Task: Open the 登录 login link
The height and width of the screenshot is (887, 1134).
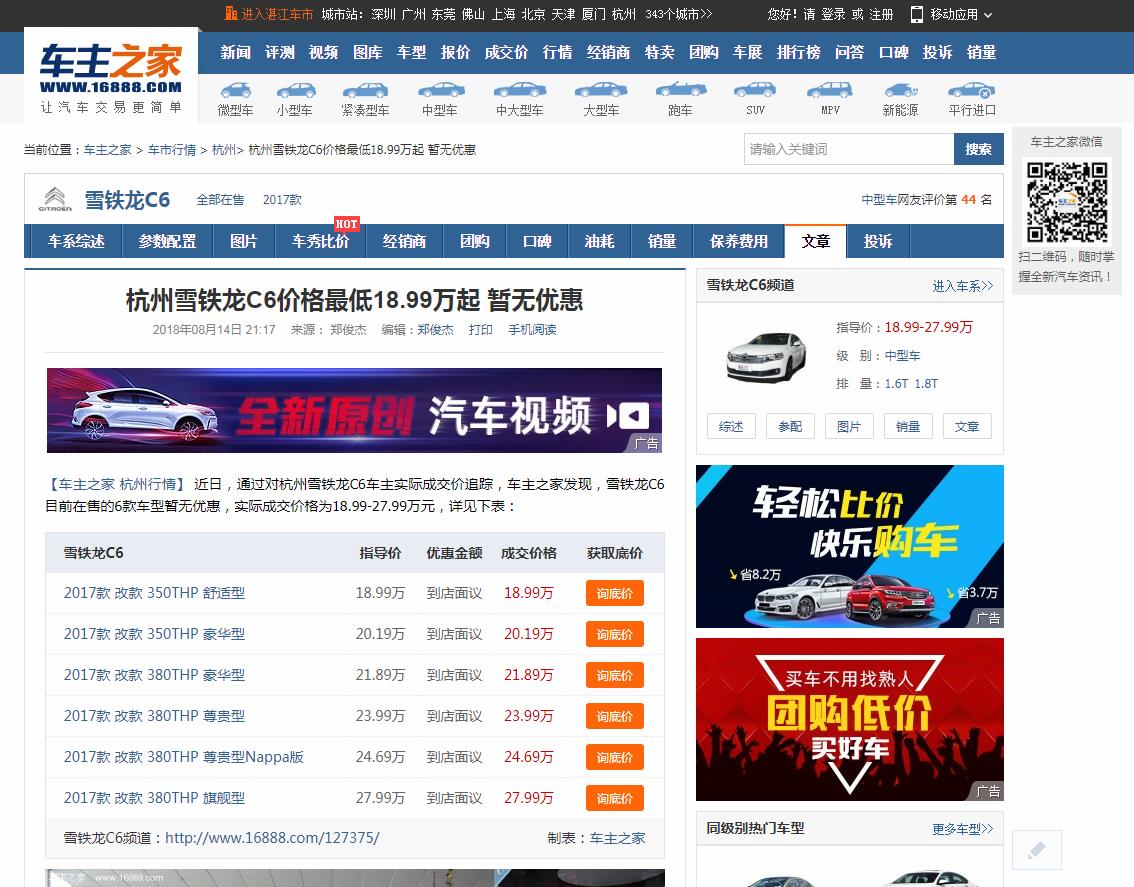Action: [x=833, y=14]
